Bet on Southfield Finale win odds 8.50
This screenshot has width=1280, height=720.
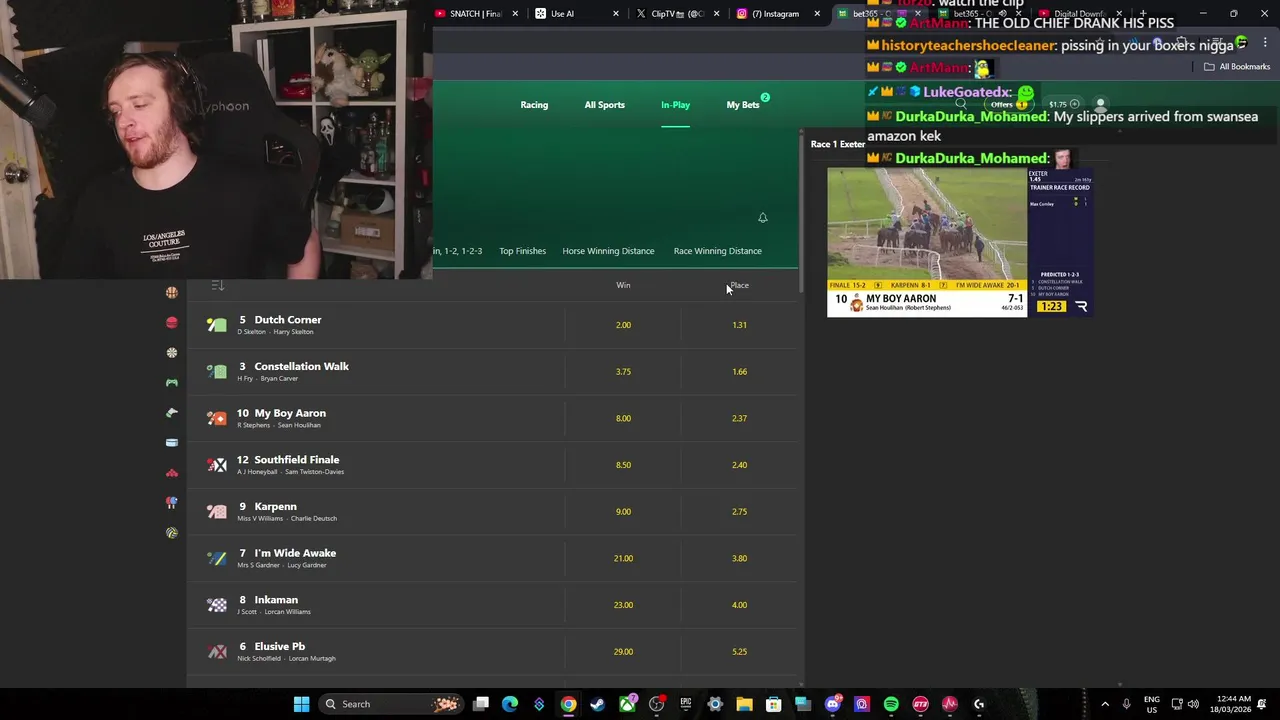623,465
